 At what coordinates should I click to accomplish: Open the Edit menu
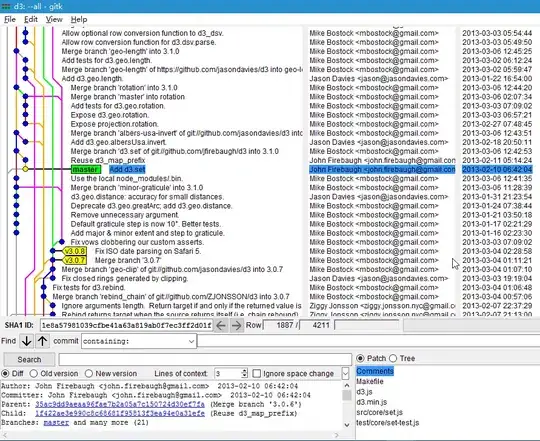tap(31, 20)
